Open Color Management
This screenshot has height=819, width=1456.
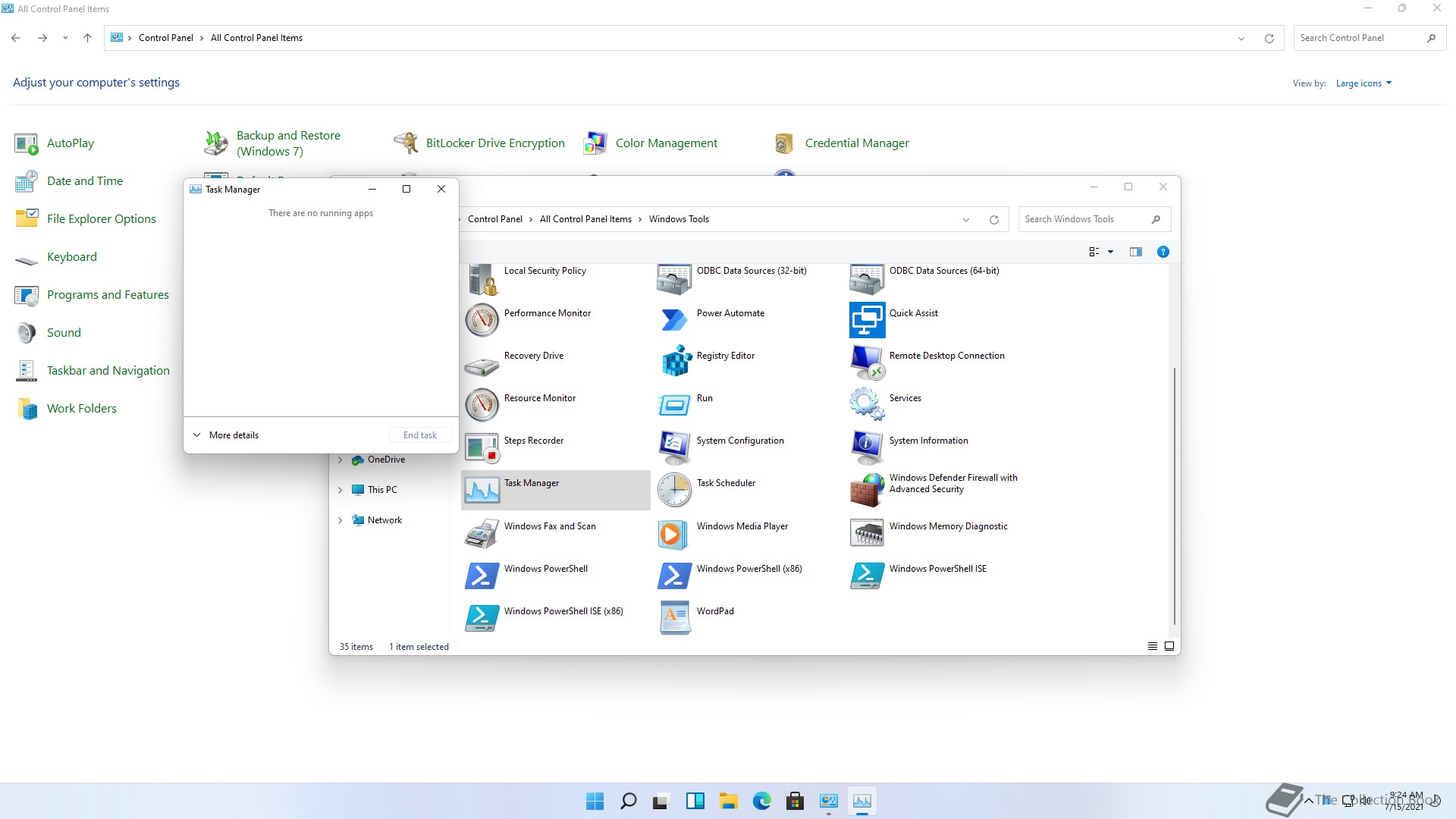[651, 143]
